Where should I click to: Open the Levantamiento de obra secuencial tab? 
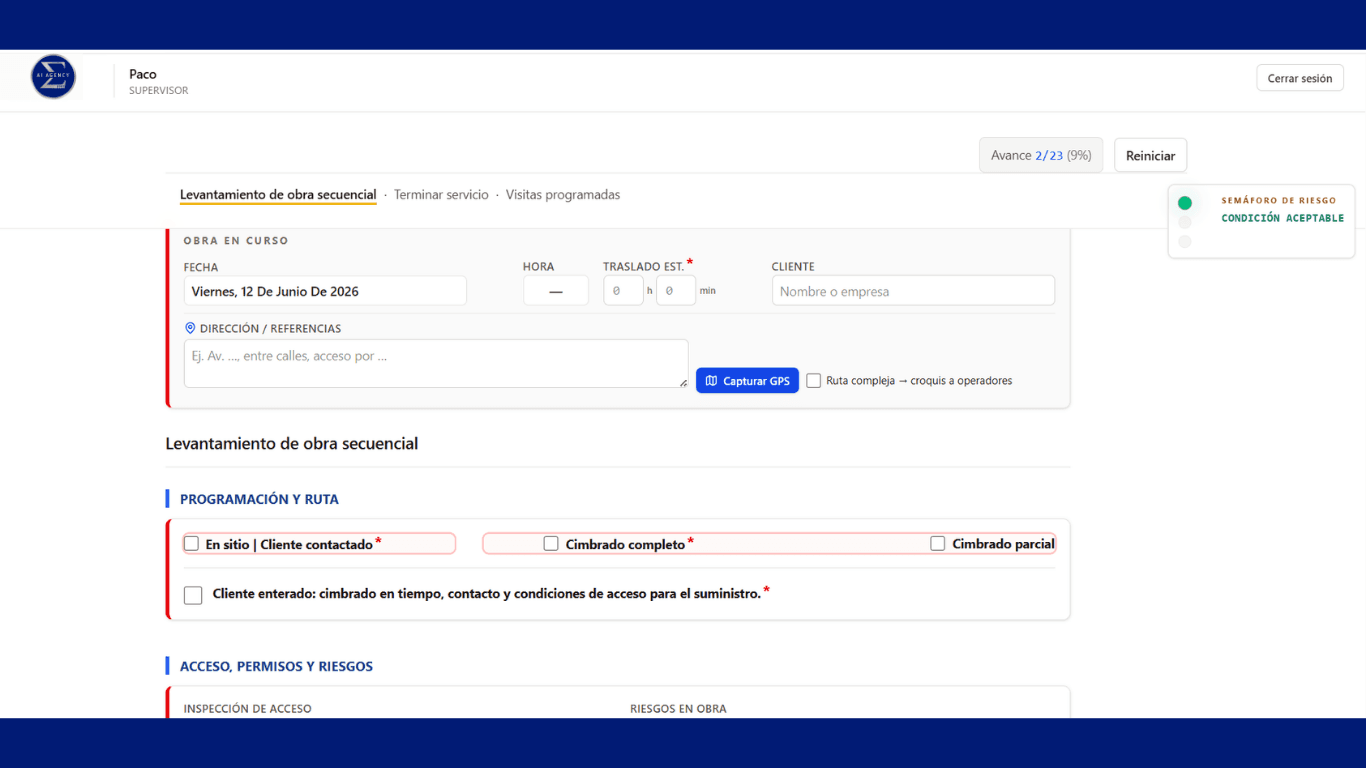coord(278,195)
